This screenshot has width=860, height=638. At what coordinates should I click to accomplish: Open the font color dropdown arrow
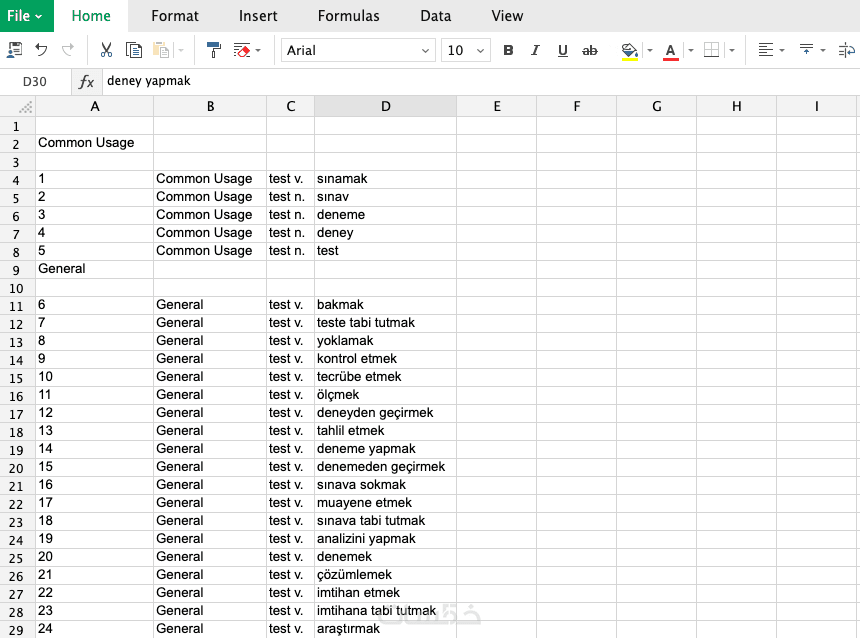pyautogui.click(x=691, y=50)
